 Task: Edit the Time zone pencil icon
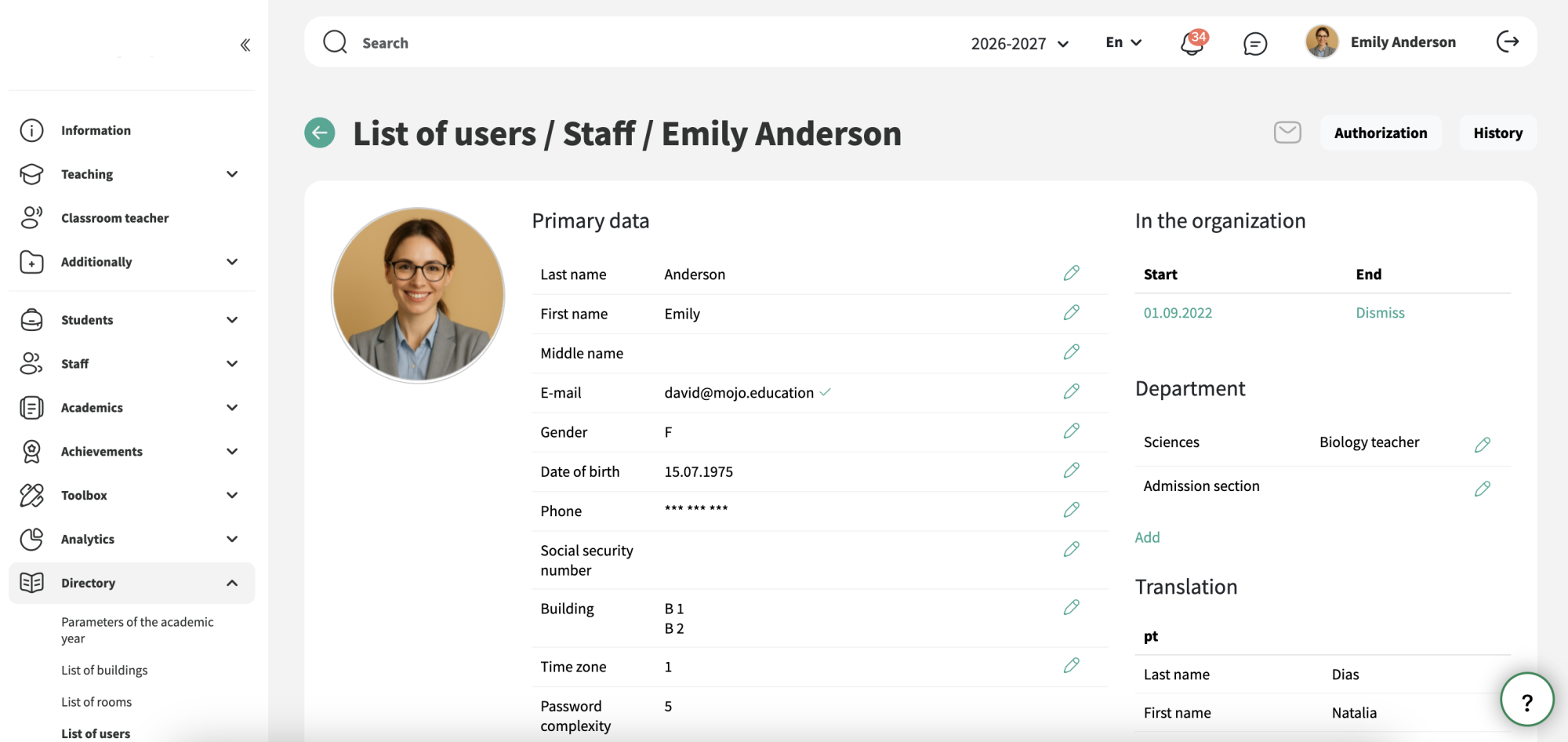tap(1072, 665)
